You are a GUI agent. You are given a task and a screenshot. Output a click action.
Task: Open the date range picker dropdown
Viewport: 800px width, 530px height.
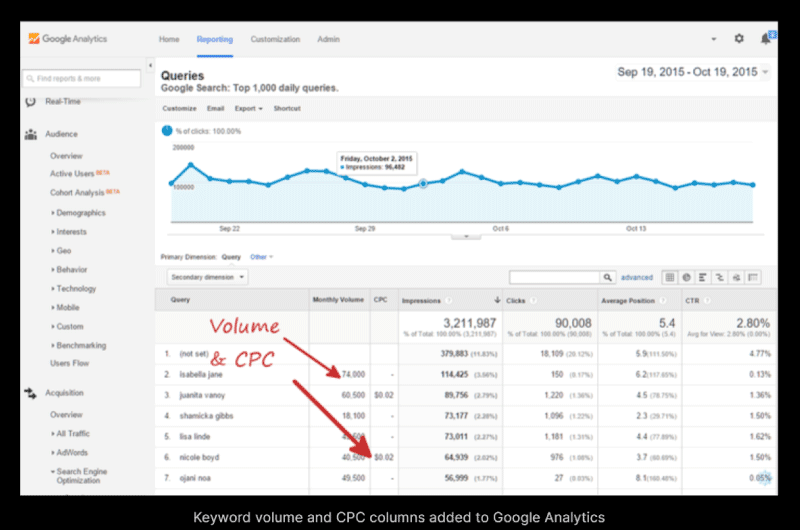[x=693, y=72]
